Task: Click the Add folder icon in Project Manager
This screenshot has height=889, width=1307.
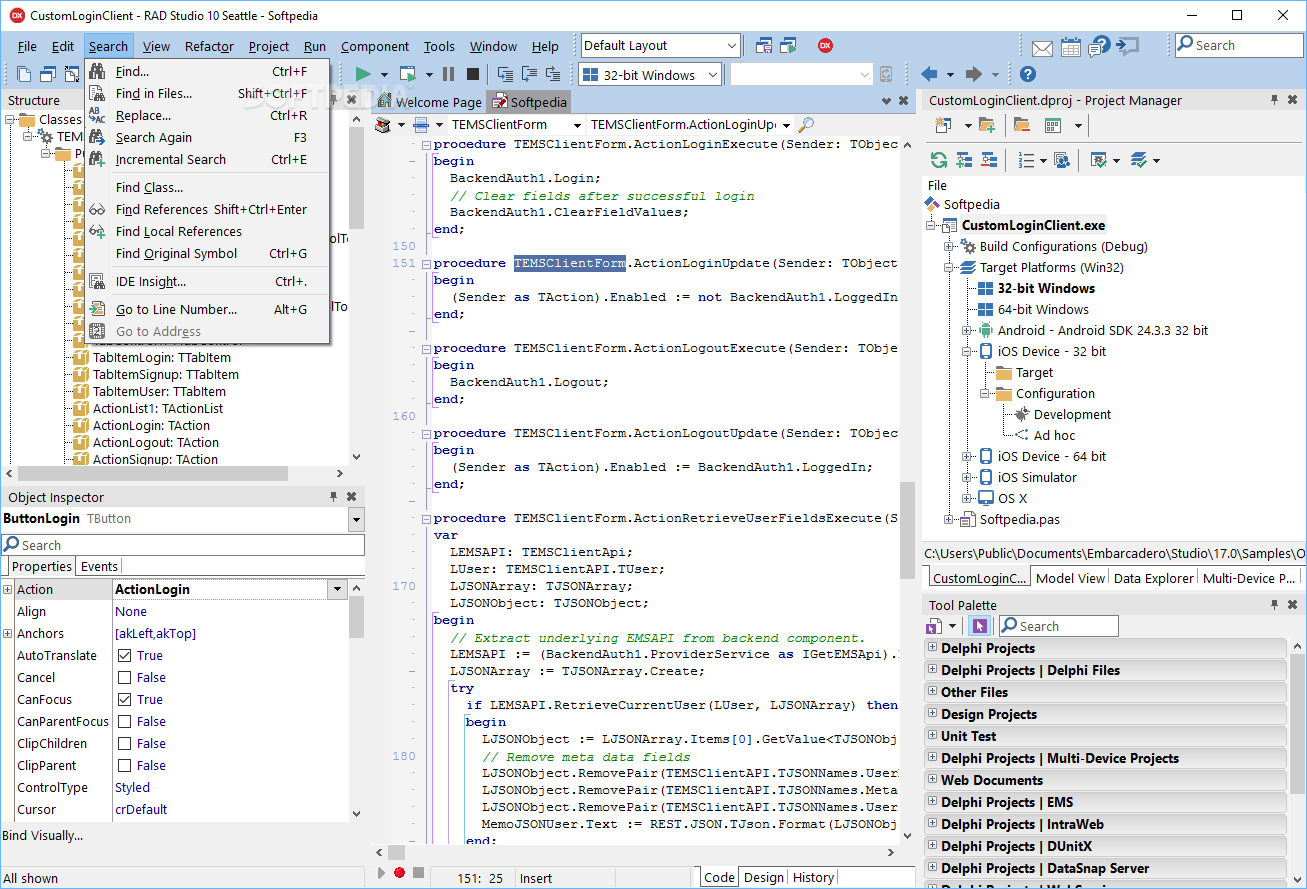Action: coord(987,125)
